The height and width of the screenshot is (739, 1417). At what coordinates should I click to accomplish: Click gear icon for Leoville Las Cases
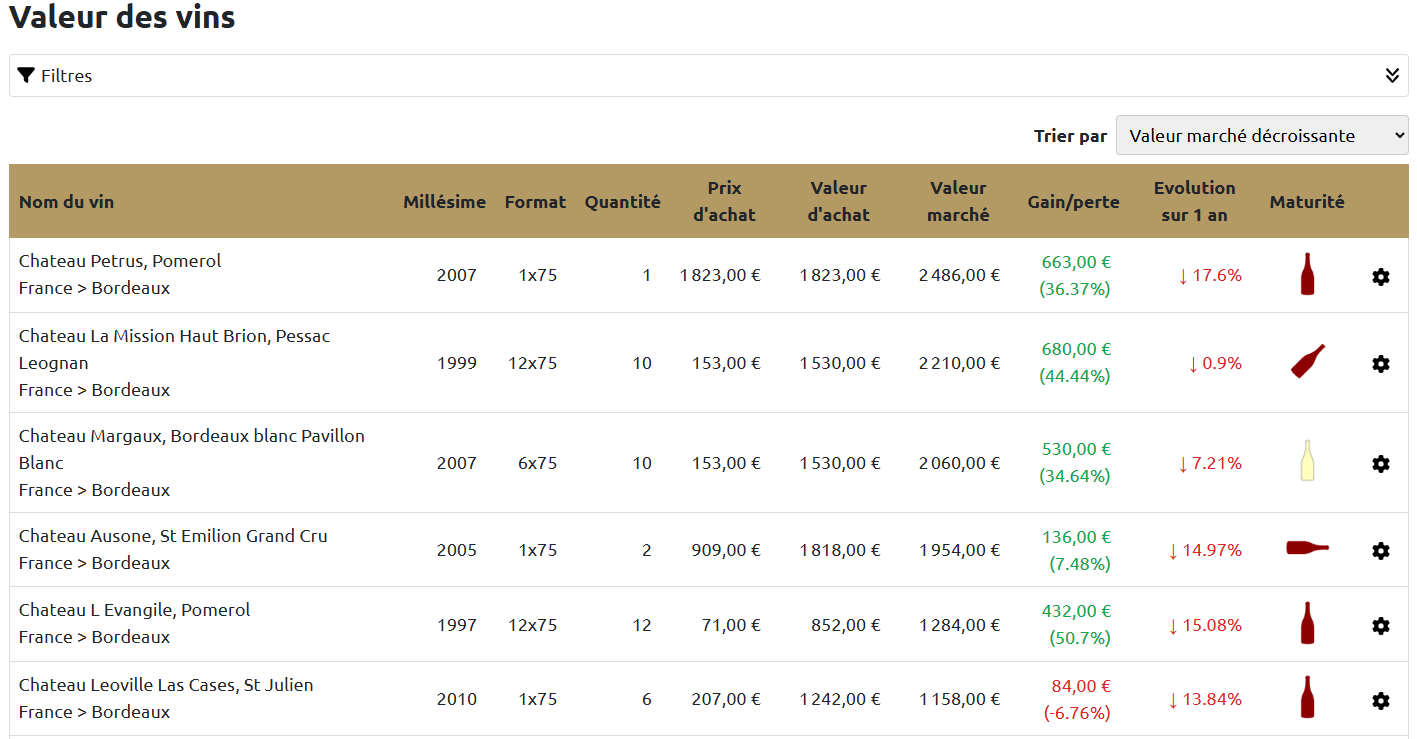1381,701
